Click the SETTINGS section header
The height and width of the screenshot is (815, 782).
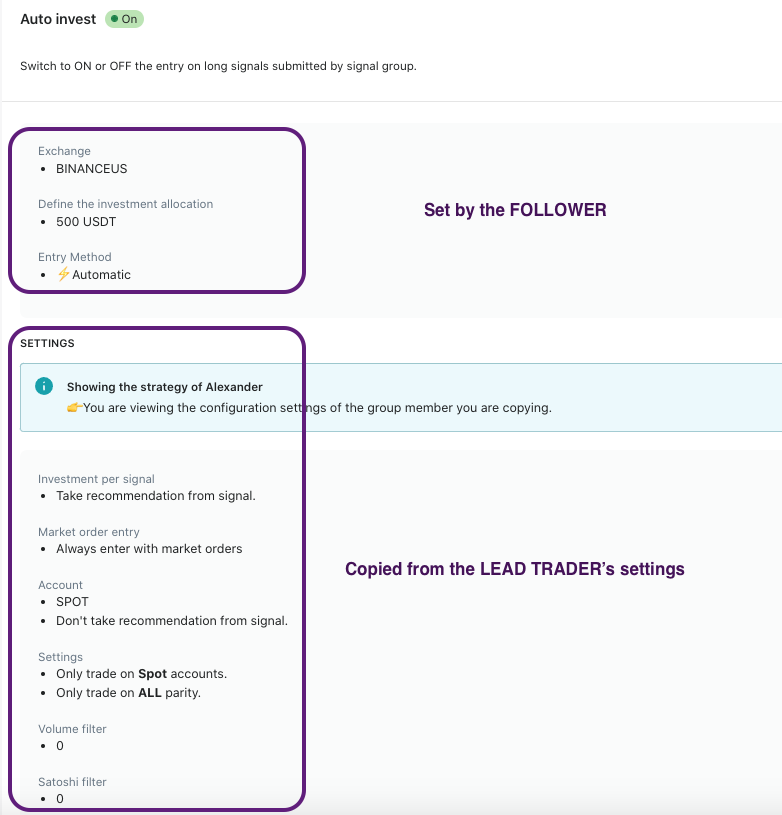point(47,343)
